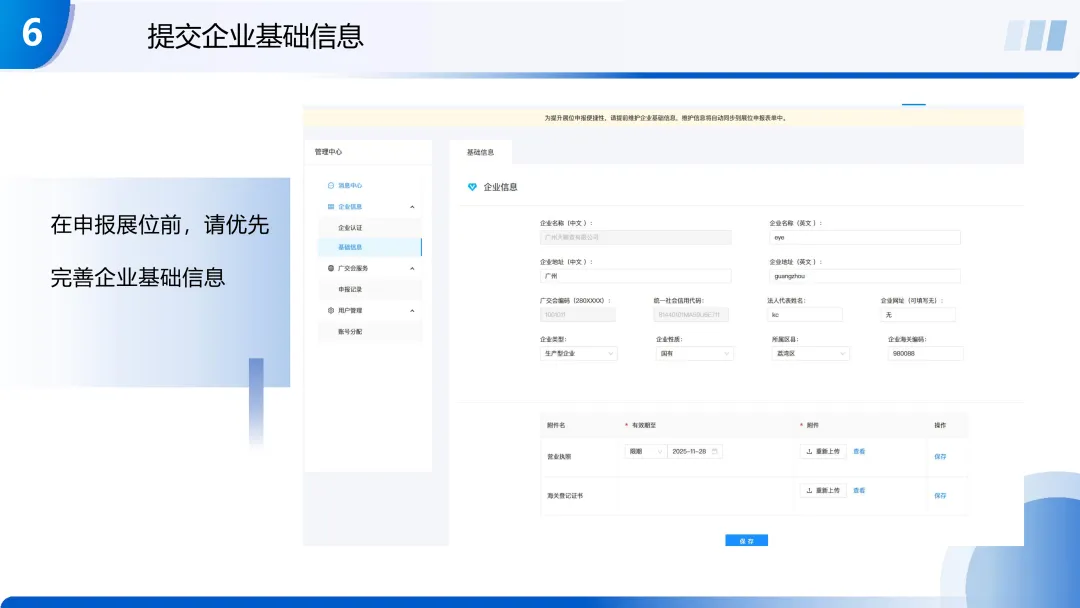Click the 广交会服务 globe icon

click(x=331, y=268)
